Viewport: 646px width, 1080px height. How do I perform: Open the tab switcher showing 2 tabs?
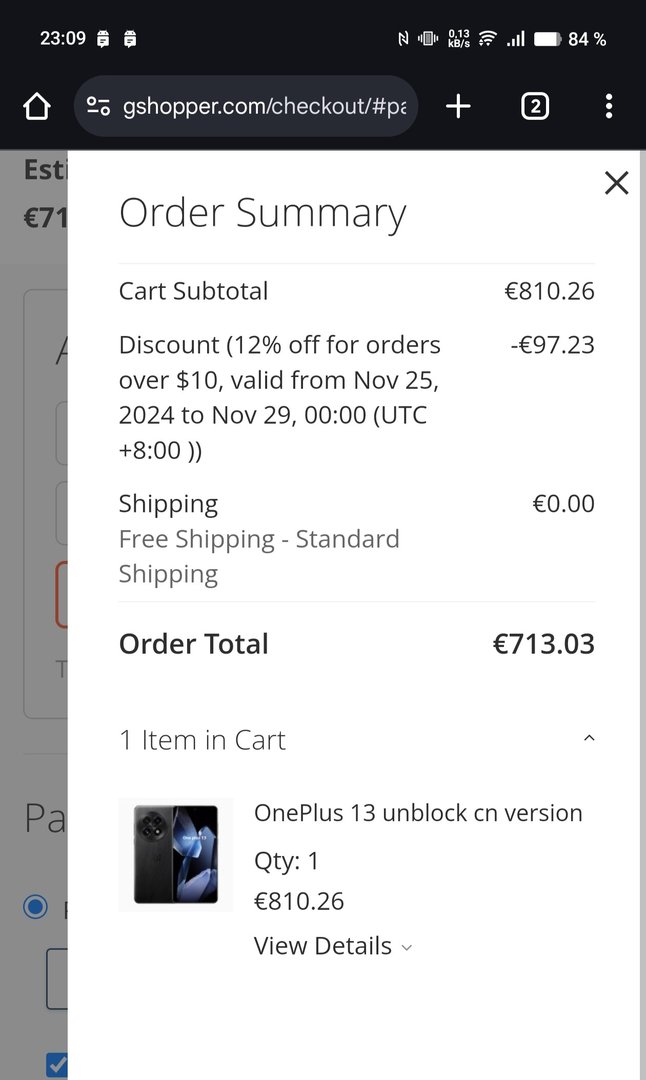point(535,106)
